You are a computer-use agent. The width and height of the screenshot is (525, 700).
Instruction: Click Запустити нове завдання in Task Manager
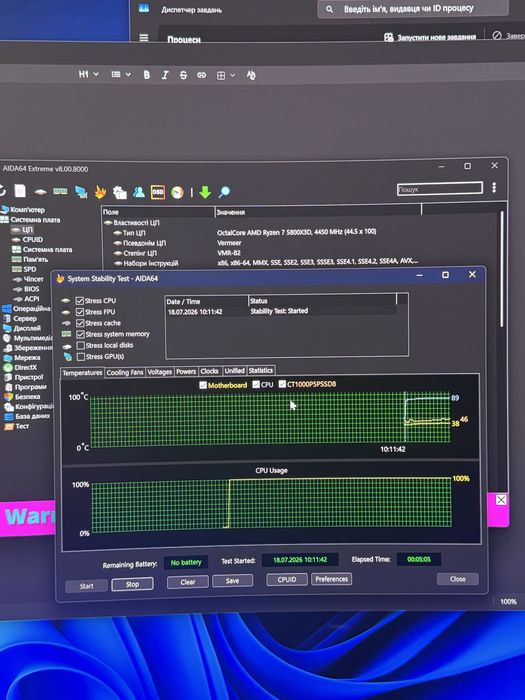tap(430, 38)
